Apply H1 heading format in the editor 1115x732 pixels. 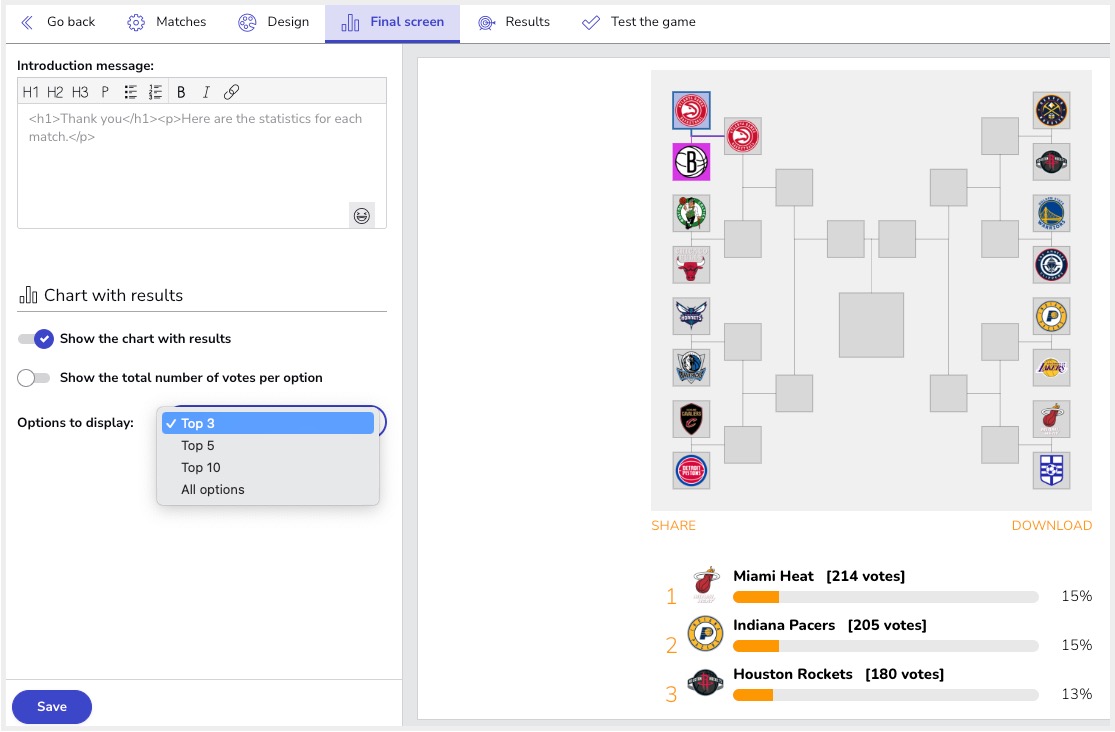click(x=31, y=92)
